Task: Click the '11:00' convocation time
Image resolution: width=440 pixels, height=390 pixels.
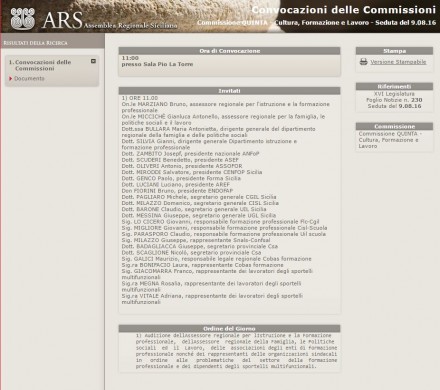Action: pyautogui.click(x=130, y=58)
